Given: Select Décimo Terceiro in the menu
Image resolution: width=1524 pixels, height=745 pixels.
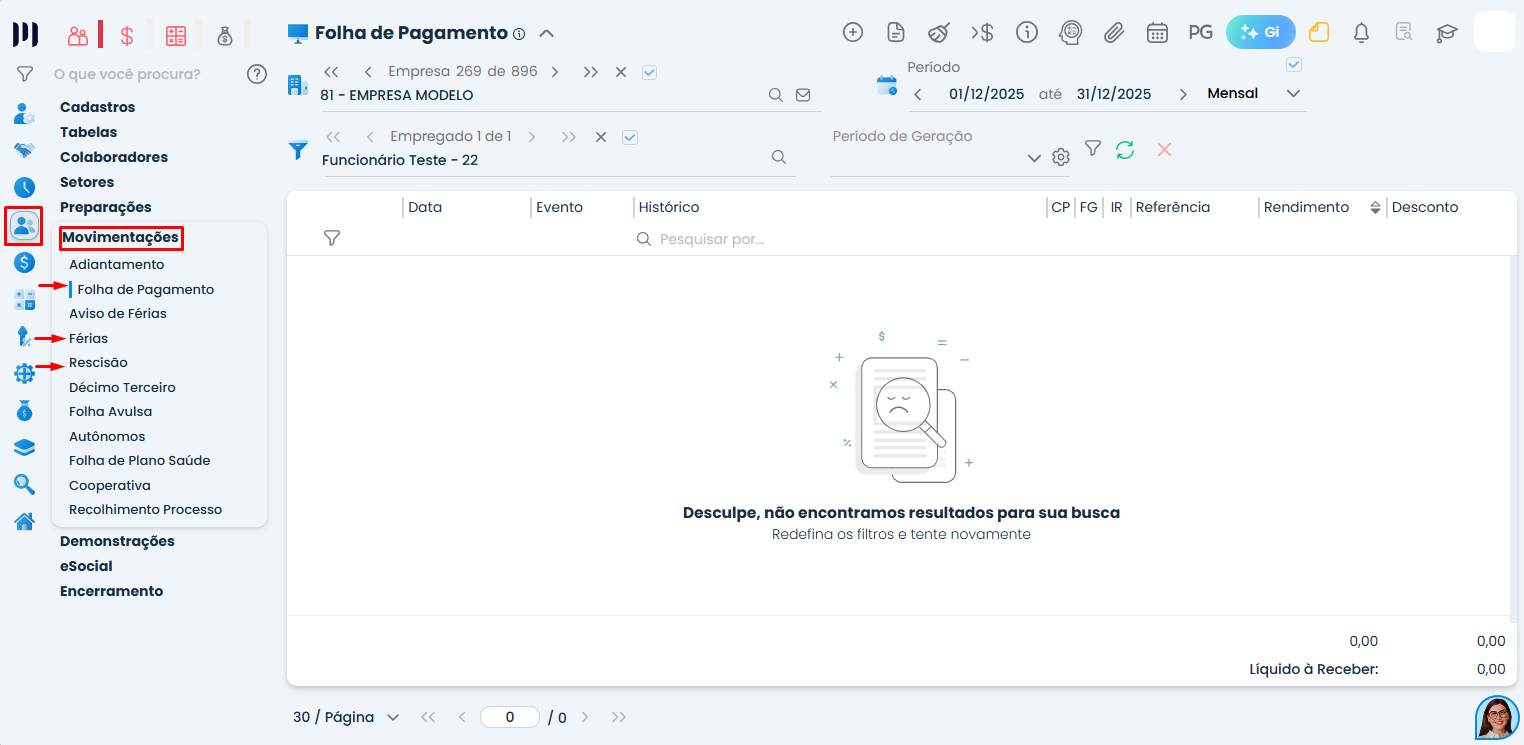Looking at the screenshot, I should 122,387.
